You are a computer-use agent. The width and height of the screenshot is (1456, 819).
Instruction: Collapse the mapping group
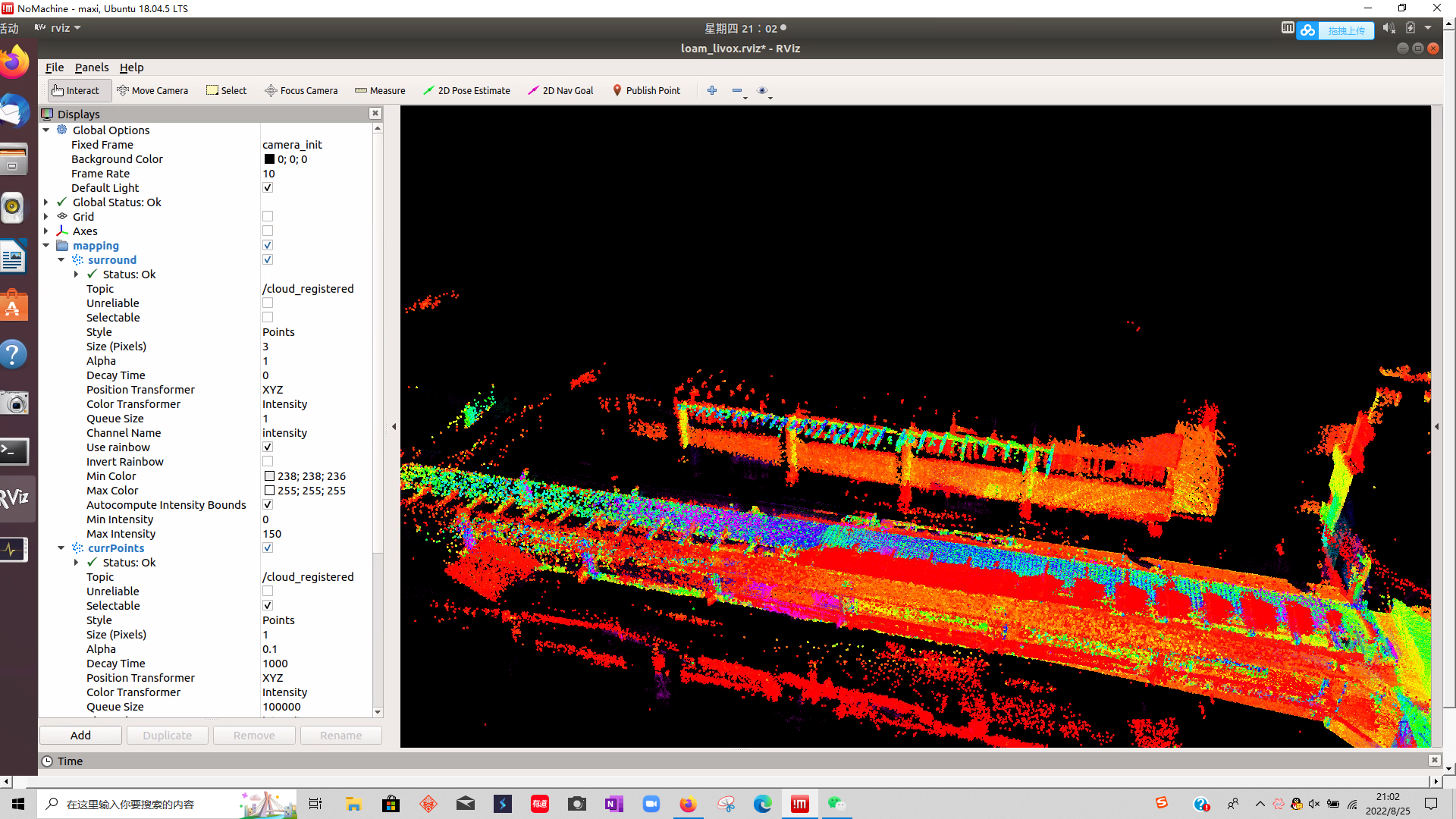click(x=46, y=246)
